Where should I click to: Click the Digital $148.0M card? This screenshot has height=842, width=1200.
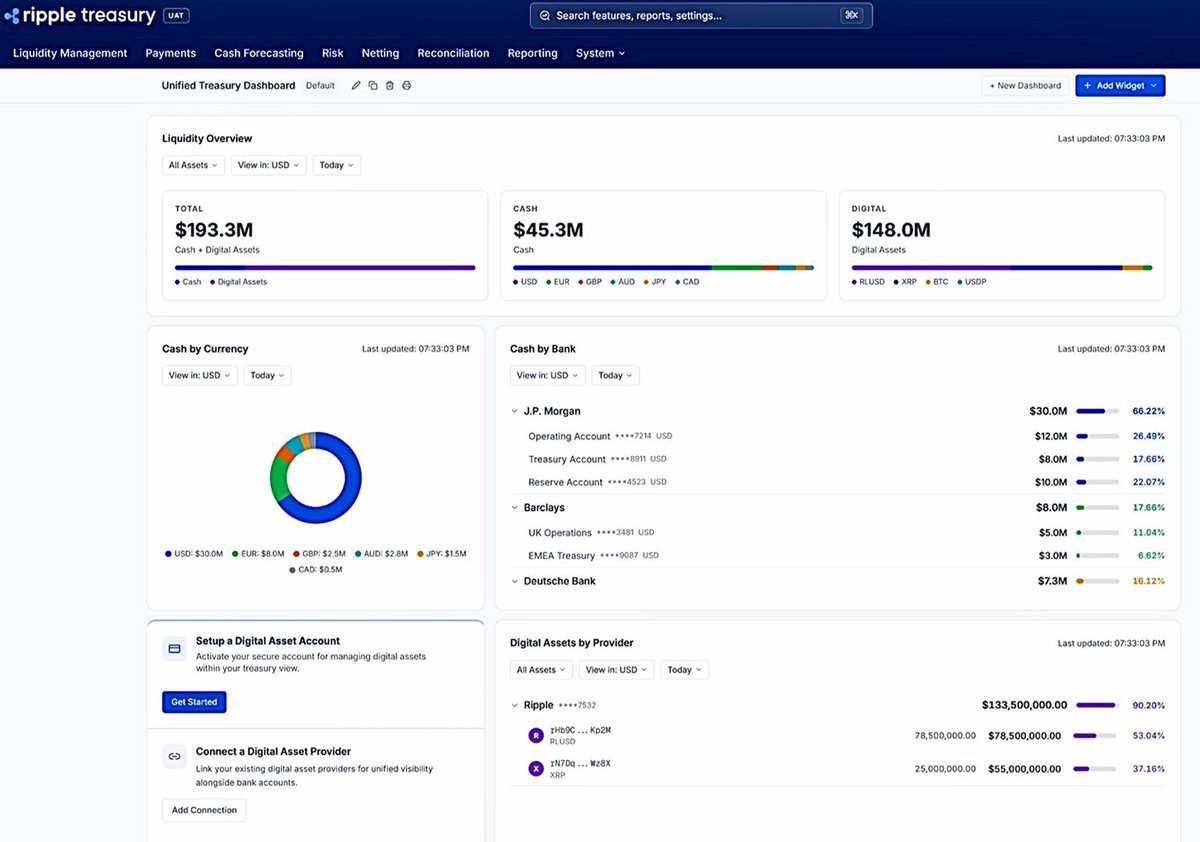click(1002, 246)
